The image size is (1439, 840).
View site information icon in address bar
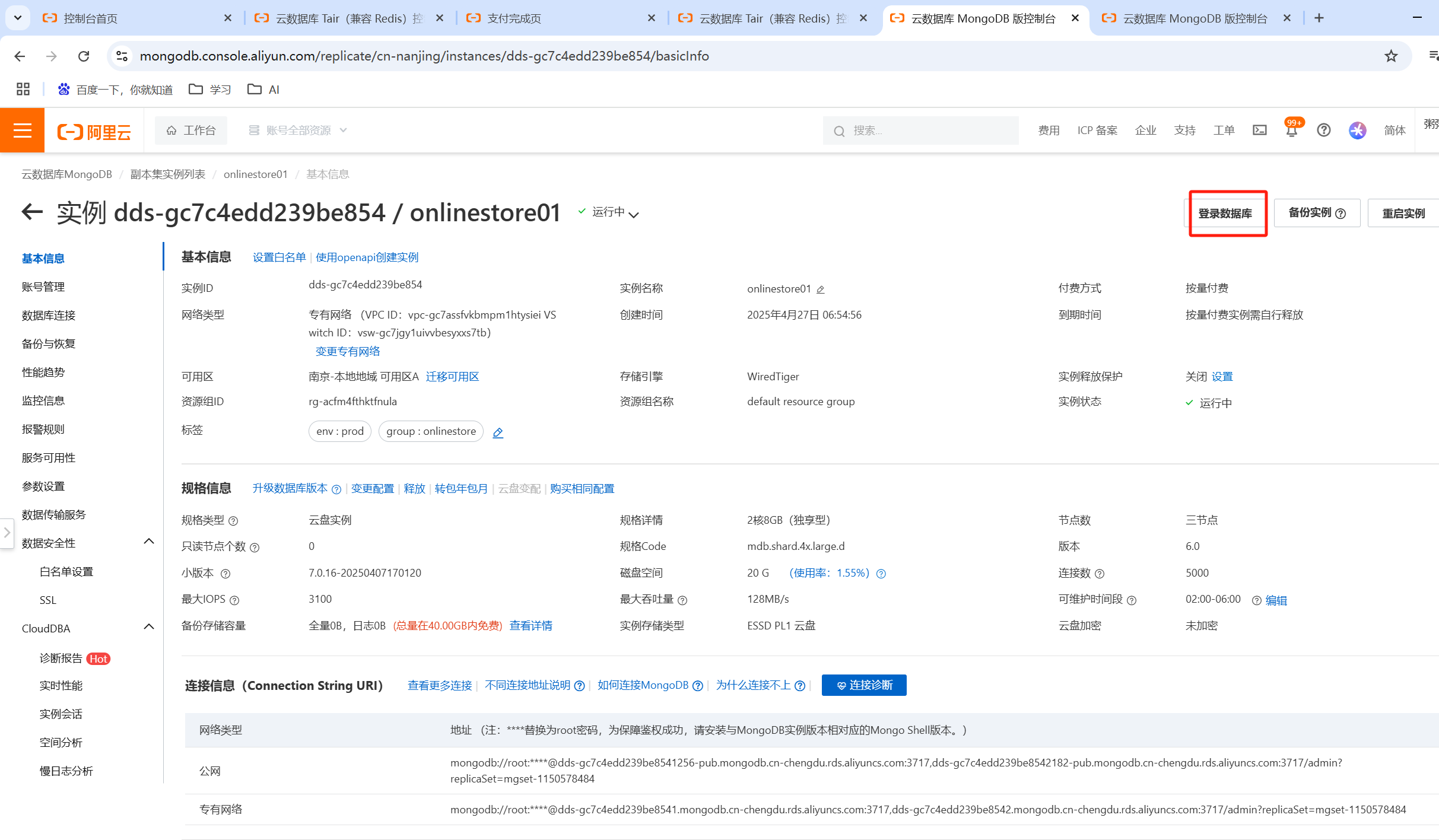(x=122, y=56)
